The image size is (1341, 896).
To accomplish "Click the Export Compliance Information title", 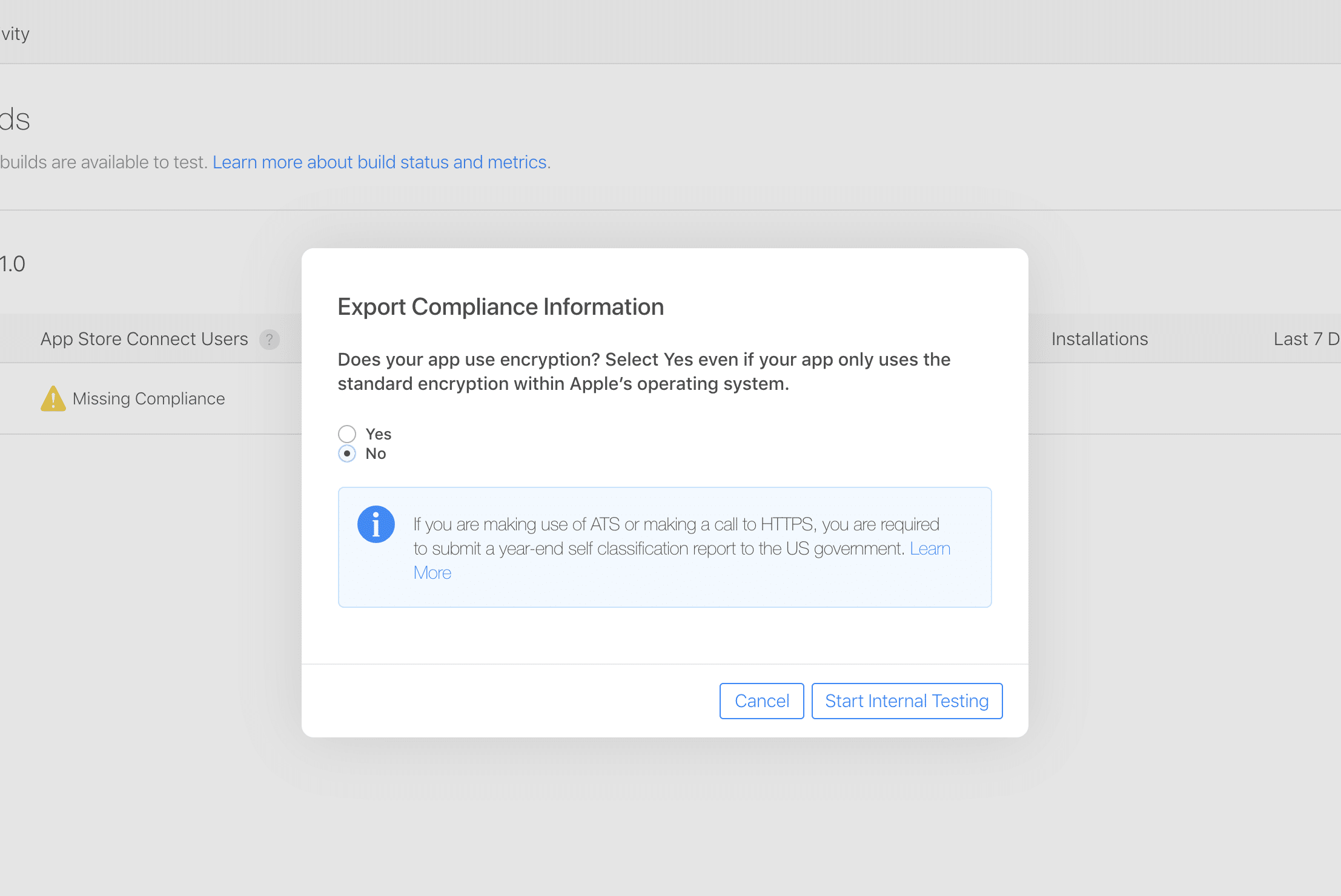I will click(500, 307).
